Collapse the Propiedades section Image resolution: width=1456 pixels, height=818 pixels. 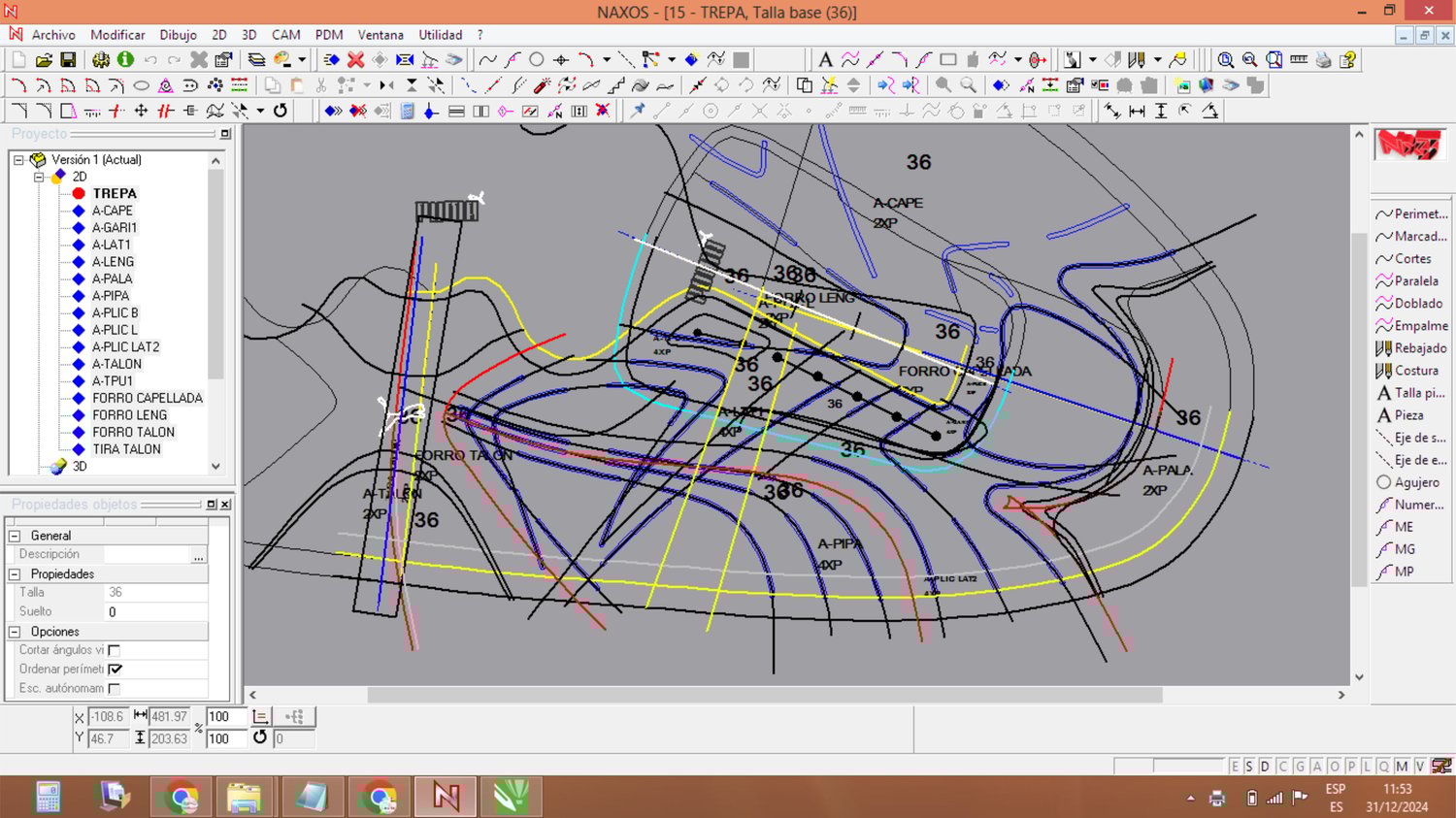(15, 574)
